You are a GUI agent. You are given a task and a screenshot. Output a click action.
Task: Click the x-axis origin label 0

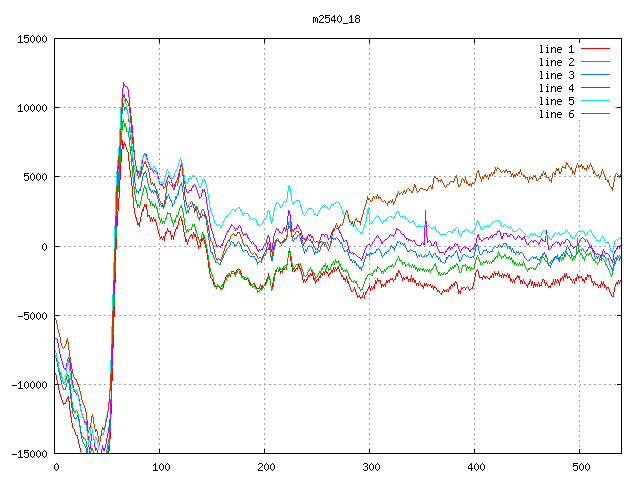[x=56, y=467]
